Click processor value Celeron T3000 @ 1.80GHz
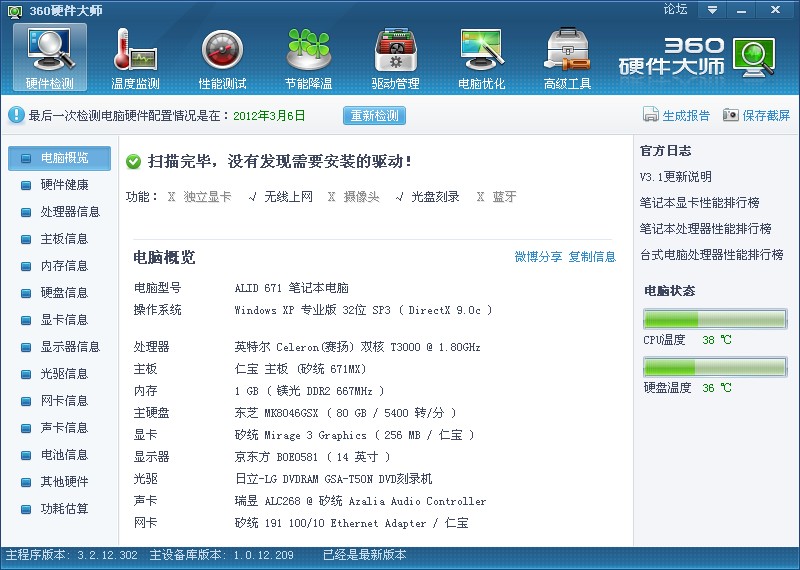 point(357,347)
